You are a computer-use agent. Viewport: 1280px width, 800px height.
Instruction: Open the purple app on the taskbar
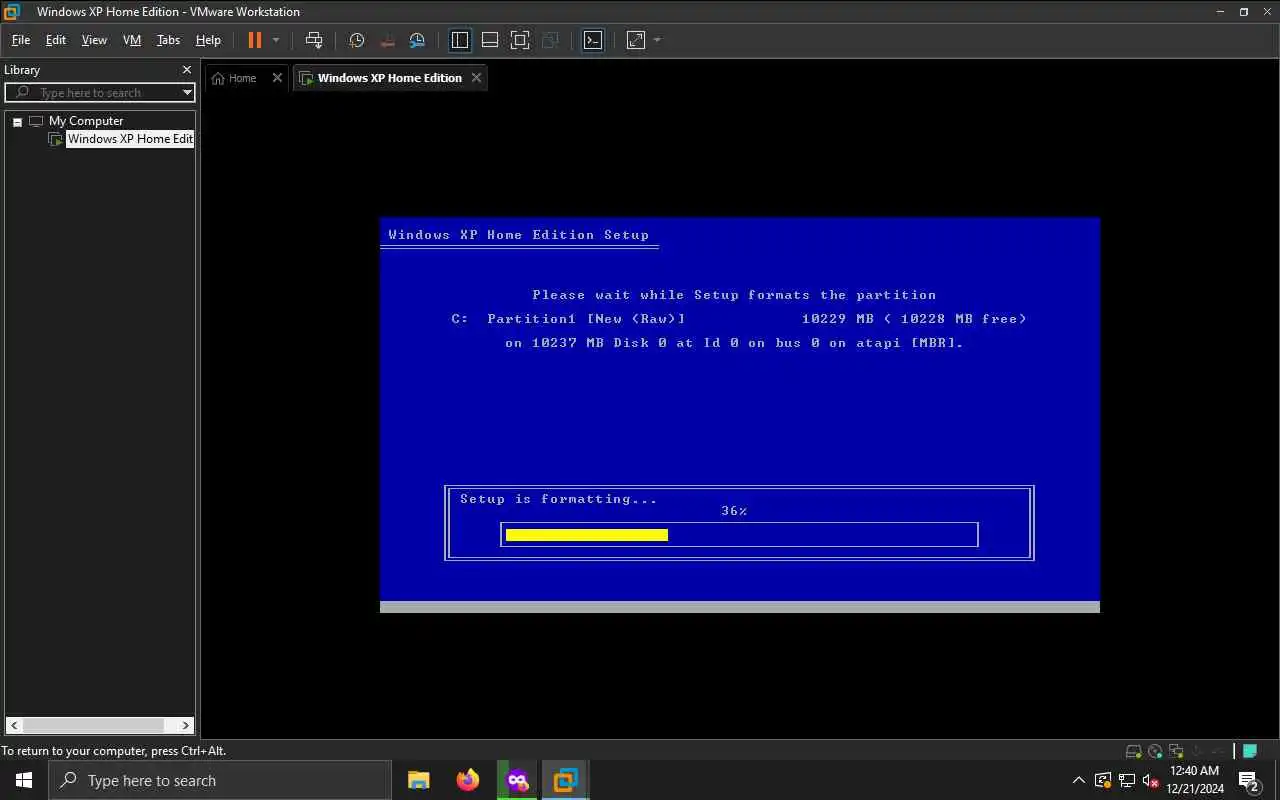[517, 780]
